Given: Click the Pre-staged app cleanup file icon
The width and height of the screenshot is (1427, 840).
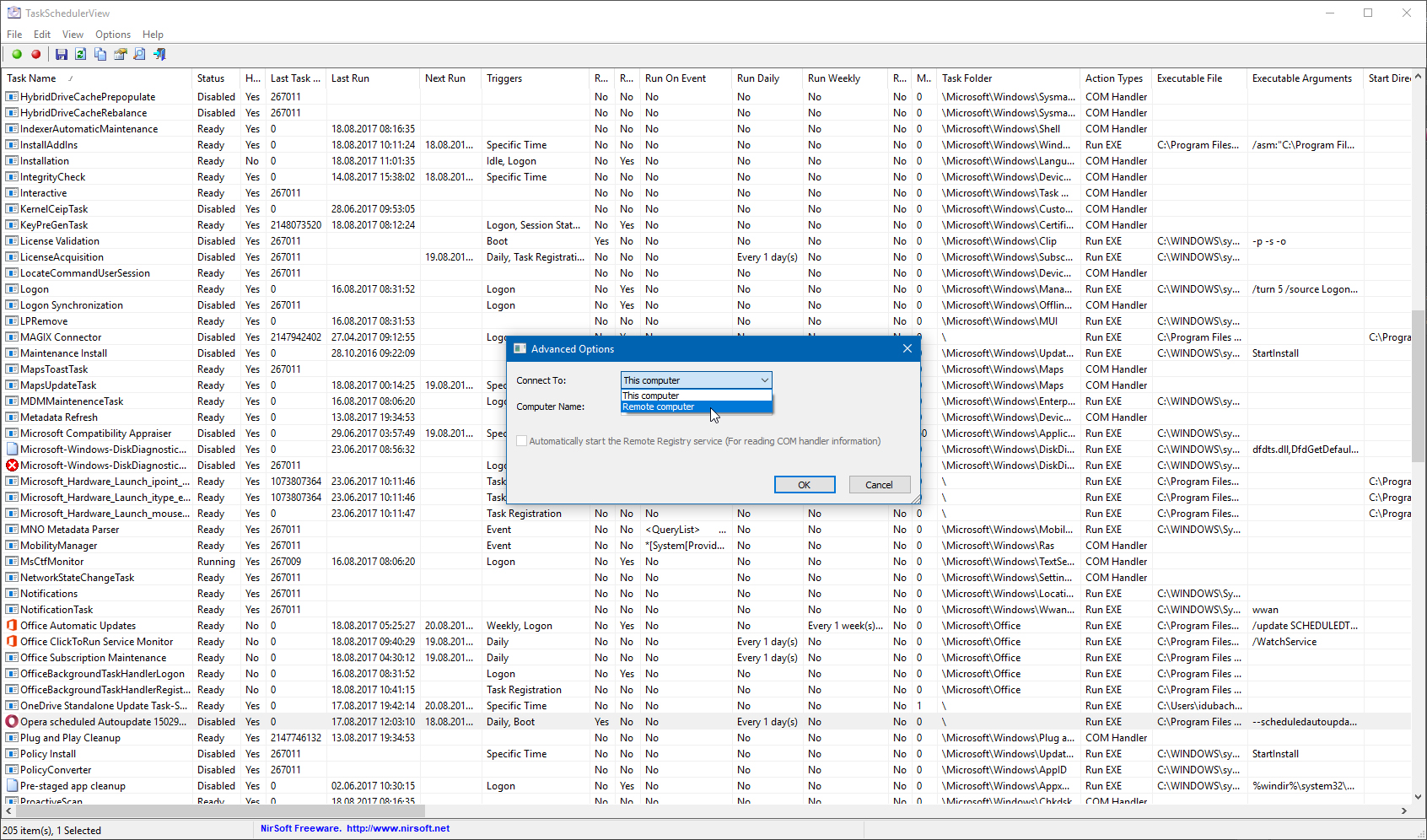Looking at the screenshot, I should (12, 786).
